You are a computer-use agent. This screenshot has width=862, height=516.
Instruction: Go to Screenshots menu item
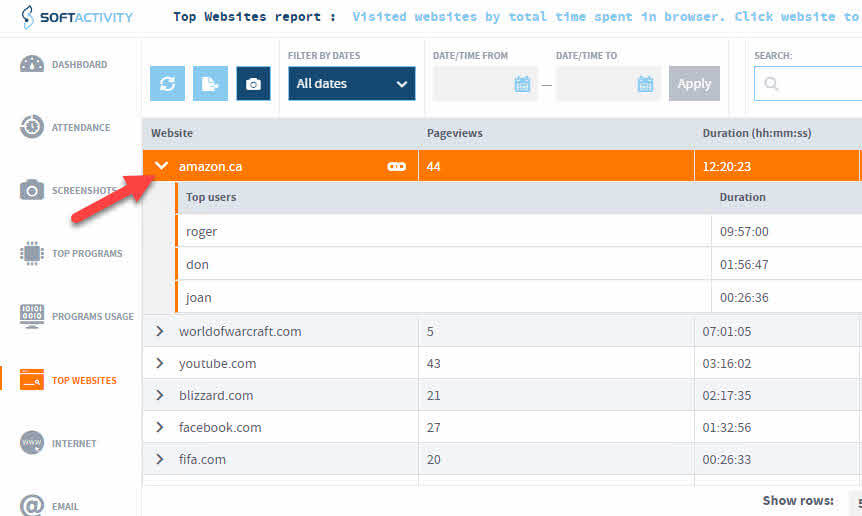[x=84, y=191]
